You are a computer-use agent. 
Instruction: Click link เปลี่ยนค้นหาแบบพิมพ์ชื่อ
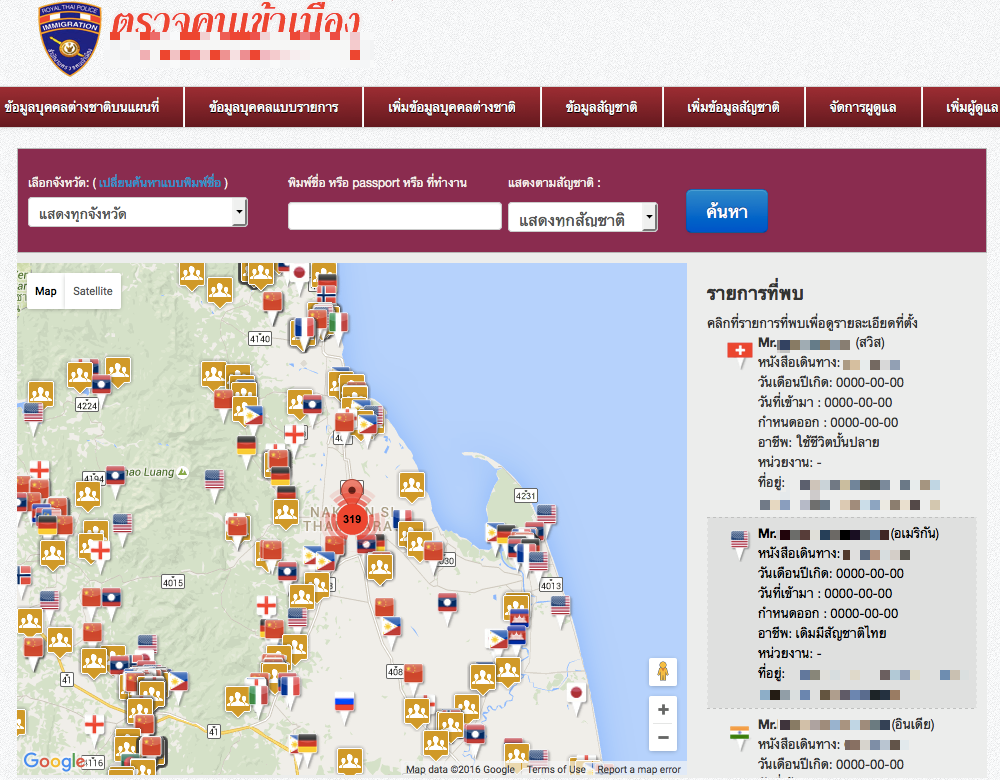pos(160,183)
